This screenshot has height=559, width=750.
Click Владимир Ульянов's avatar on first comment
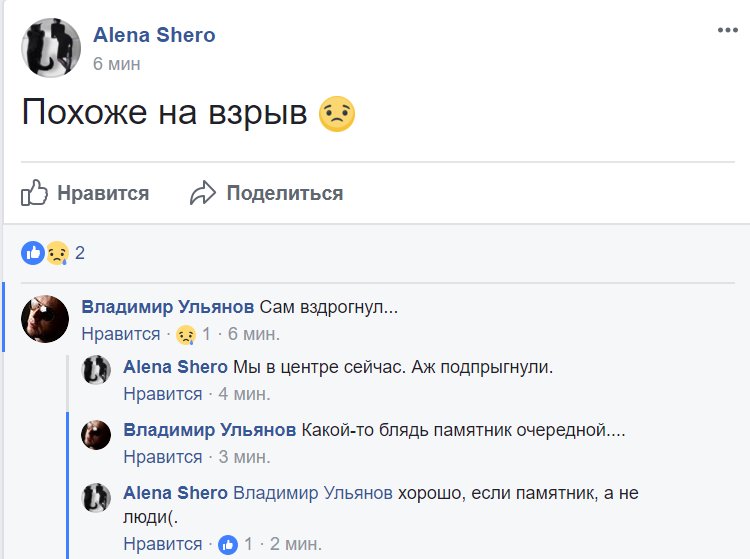pos(45,319)
